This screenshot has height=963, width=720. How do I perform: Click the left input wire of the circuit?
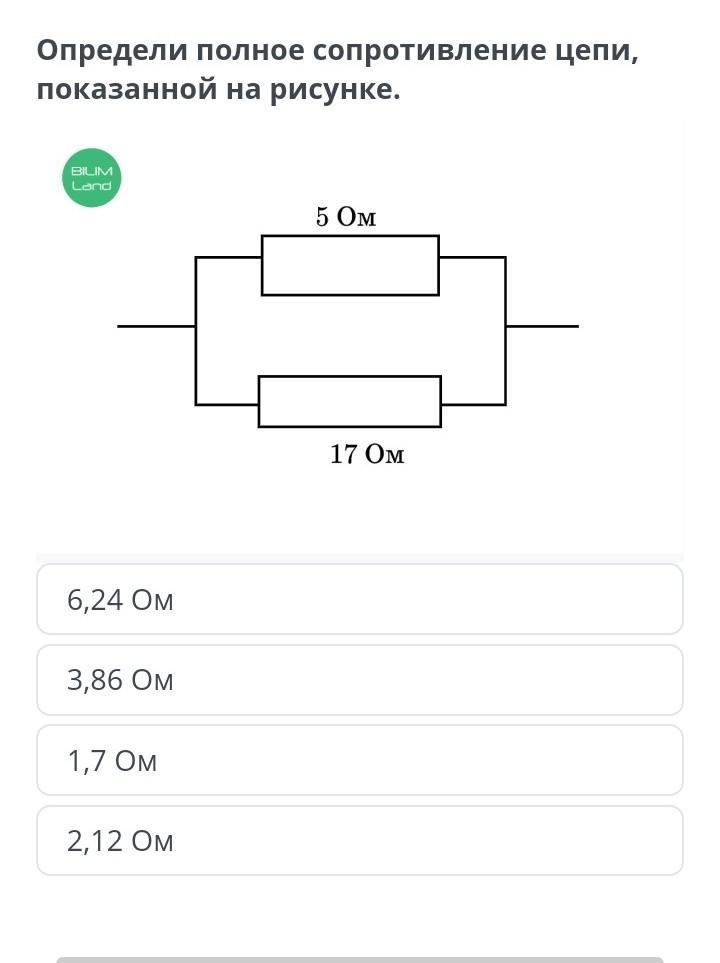coord(156,326)
